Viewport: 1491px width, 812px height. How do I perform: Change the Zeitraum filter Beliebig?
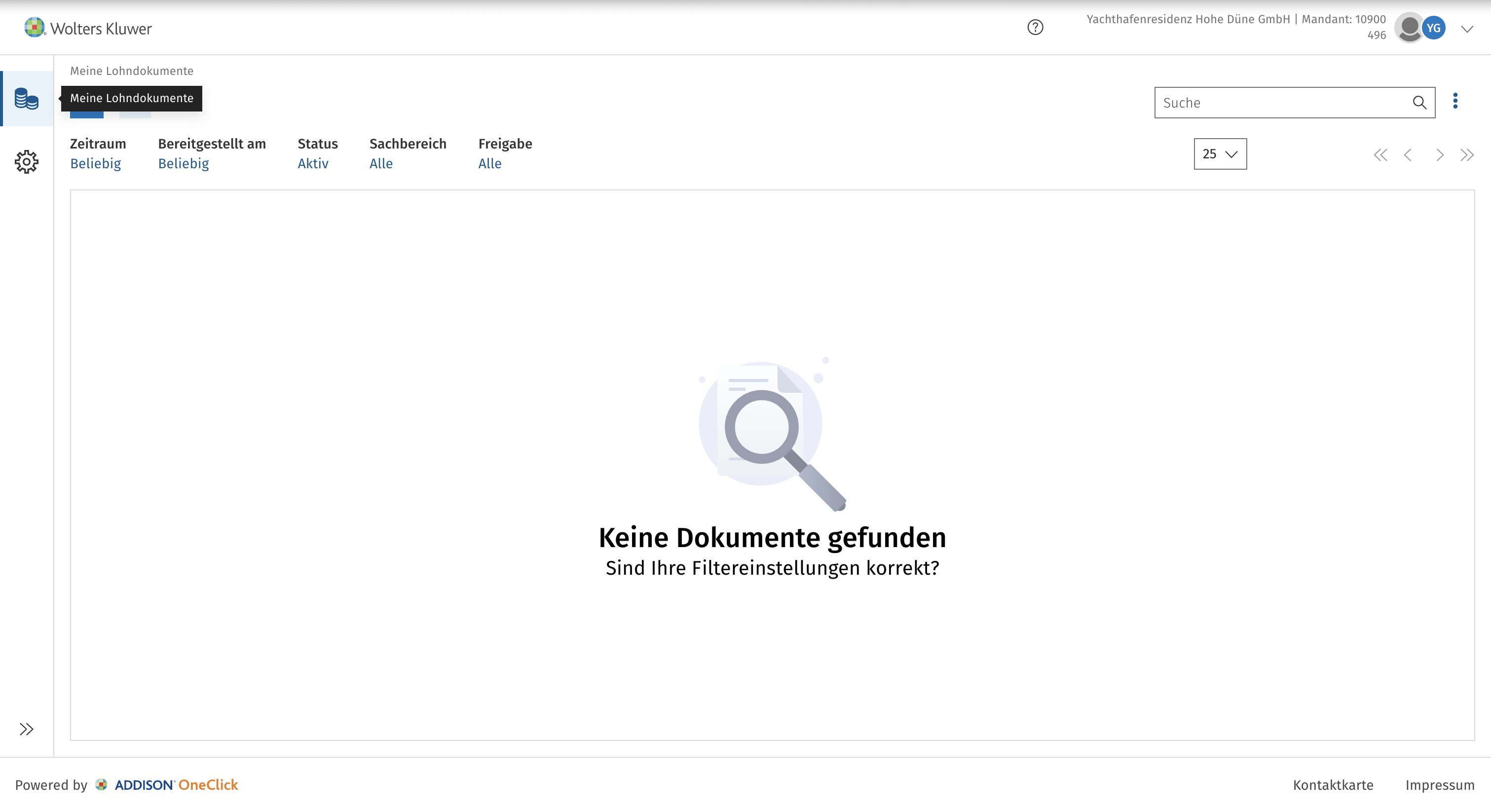tap(96, 163)
